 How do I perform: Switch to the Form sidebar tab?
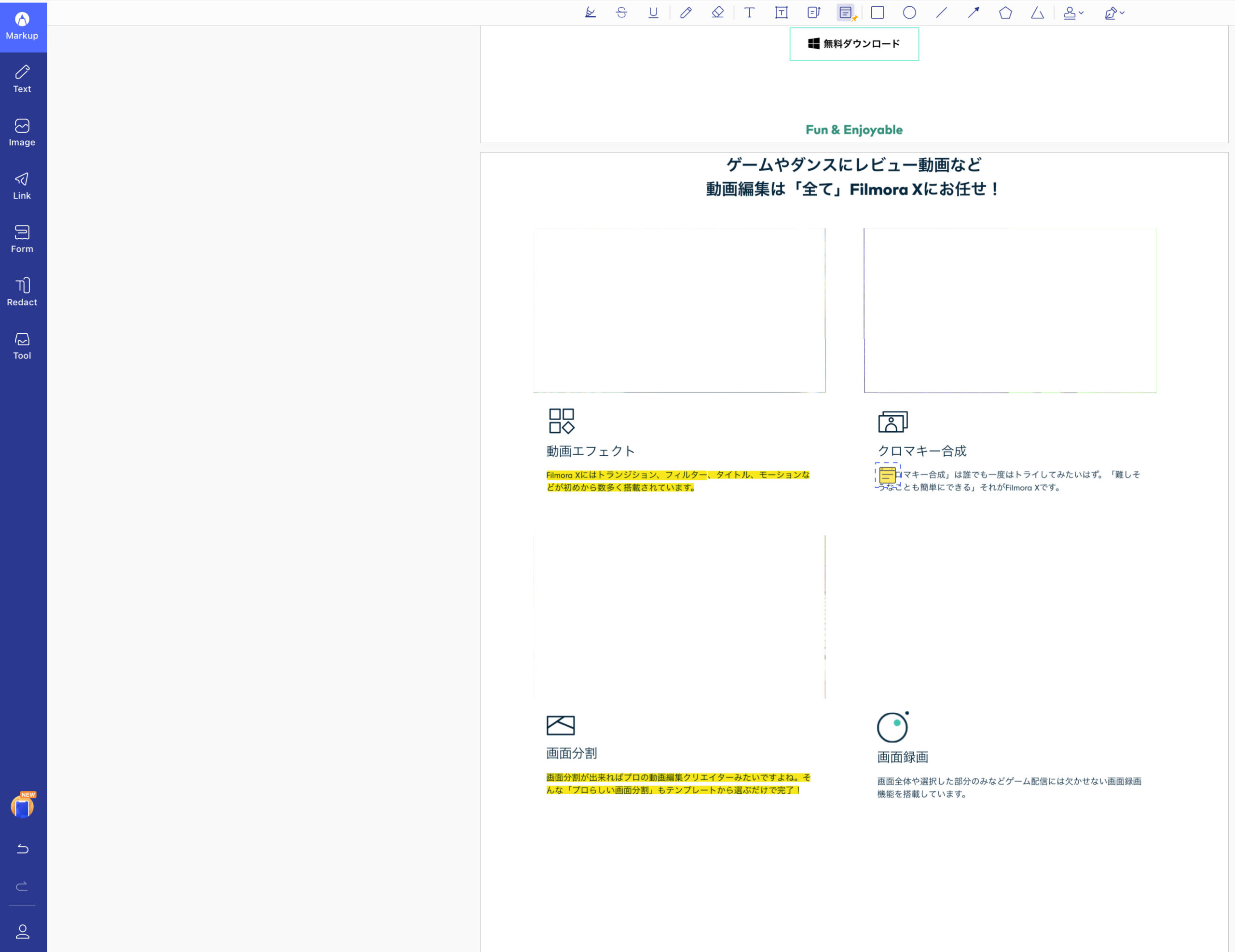pos(23,240)
